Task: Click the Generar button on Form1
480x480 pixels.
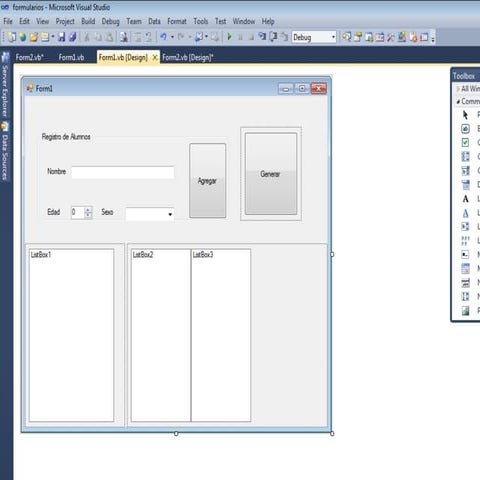Action: pyautogui.click(x=271, y=174)
